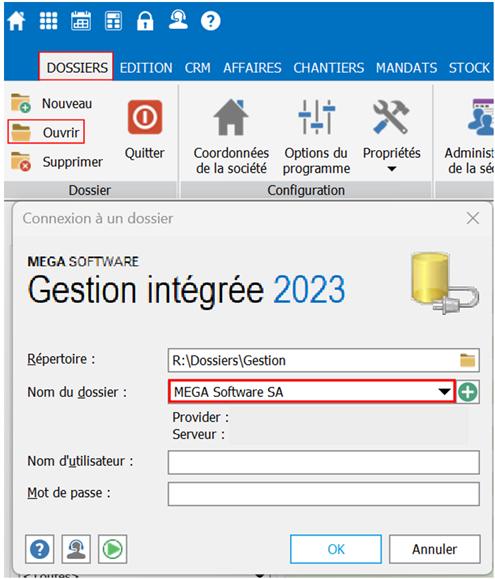Open the apps grid icon
The height and width of the screenshot is (579, 495).
pyautogui.click(x=48, y=21)
